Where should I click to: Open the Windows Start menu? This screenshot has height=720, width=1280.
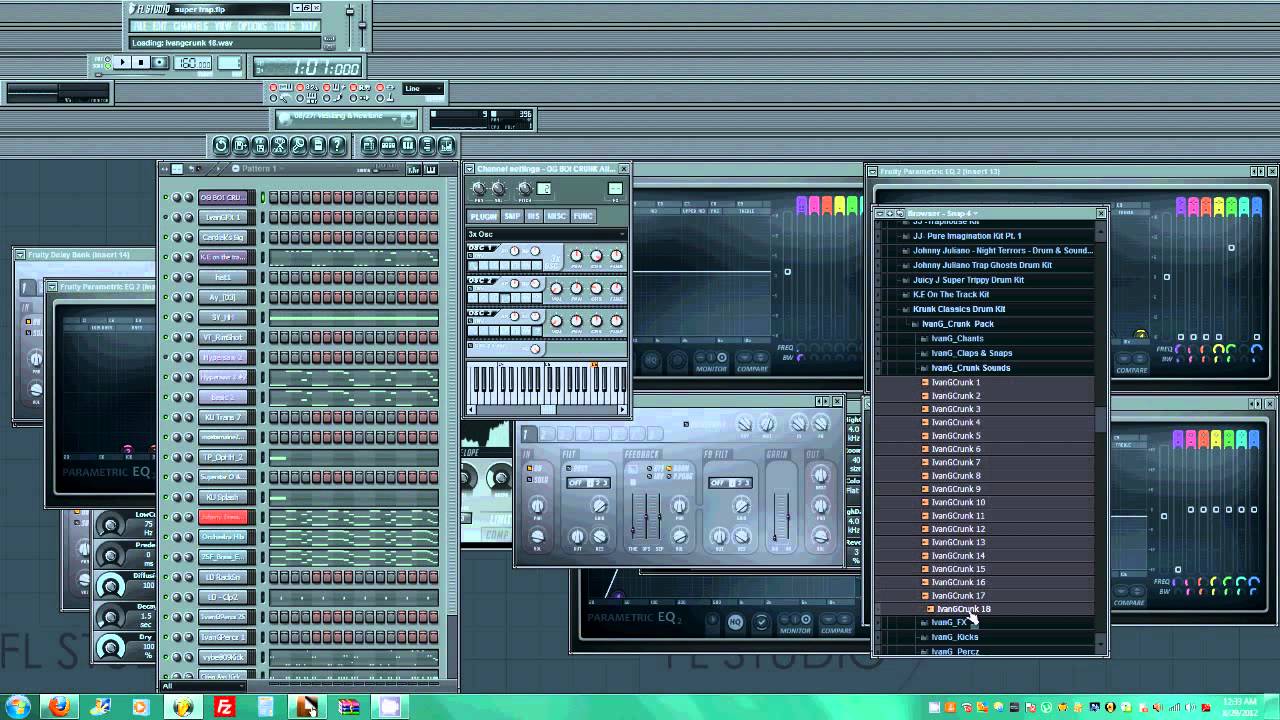pos(18,706)
